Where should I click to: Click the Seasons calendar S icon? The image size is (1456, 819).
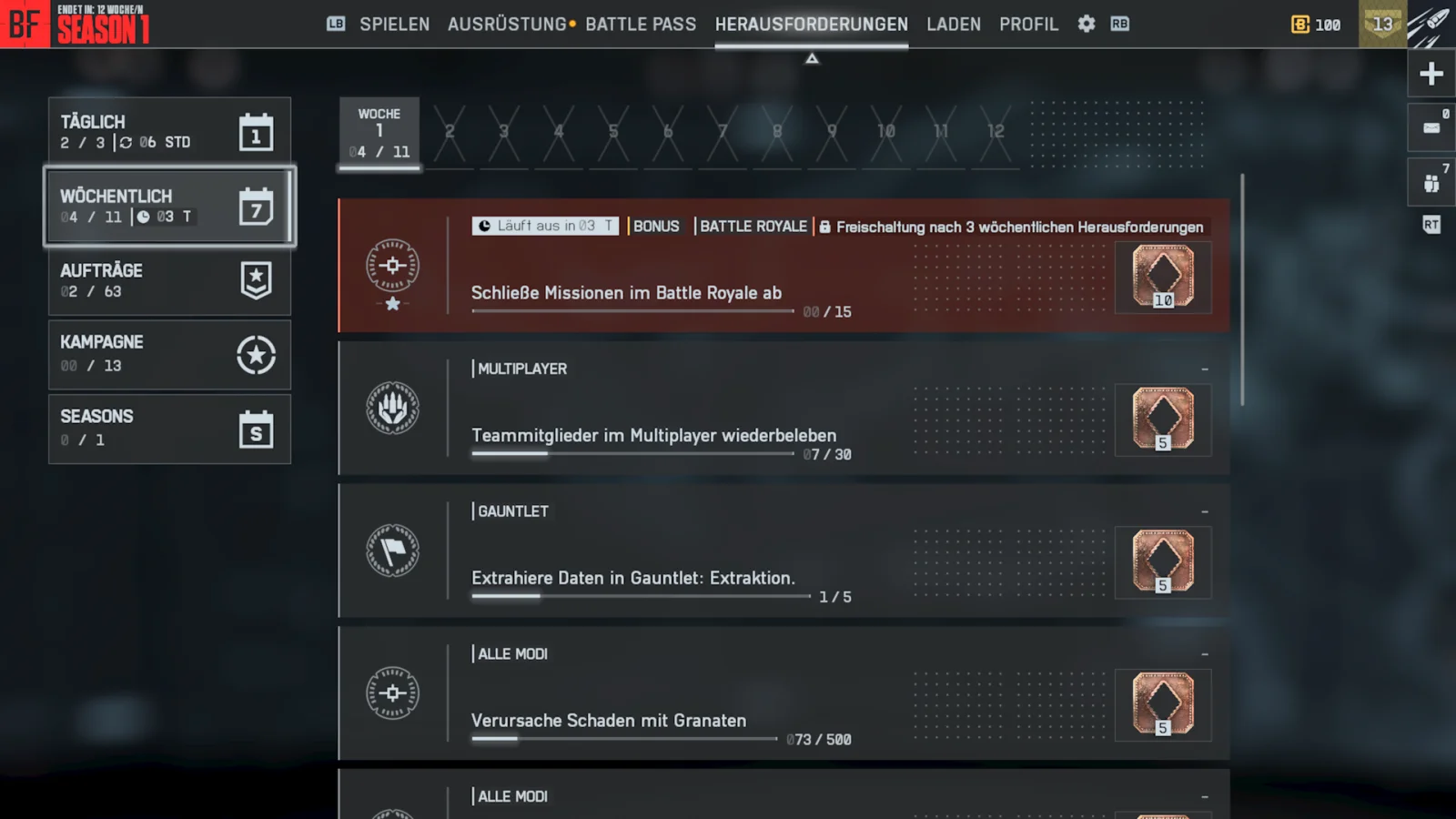(256, 430)
